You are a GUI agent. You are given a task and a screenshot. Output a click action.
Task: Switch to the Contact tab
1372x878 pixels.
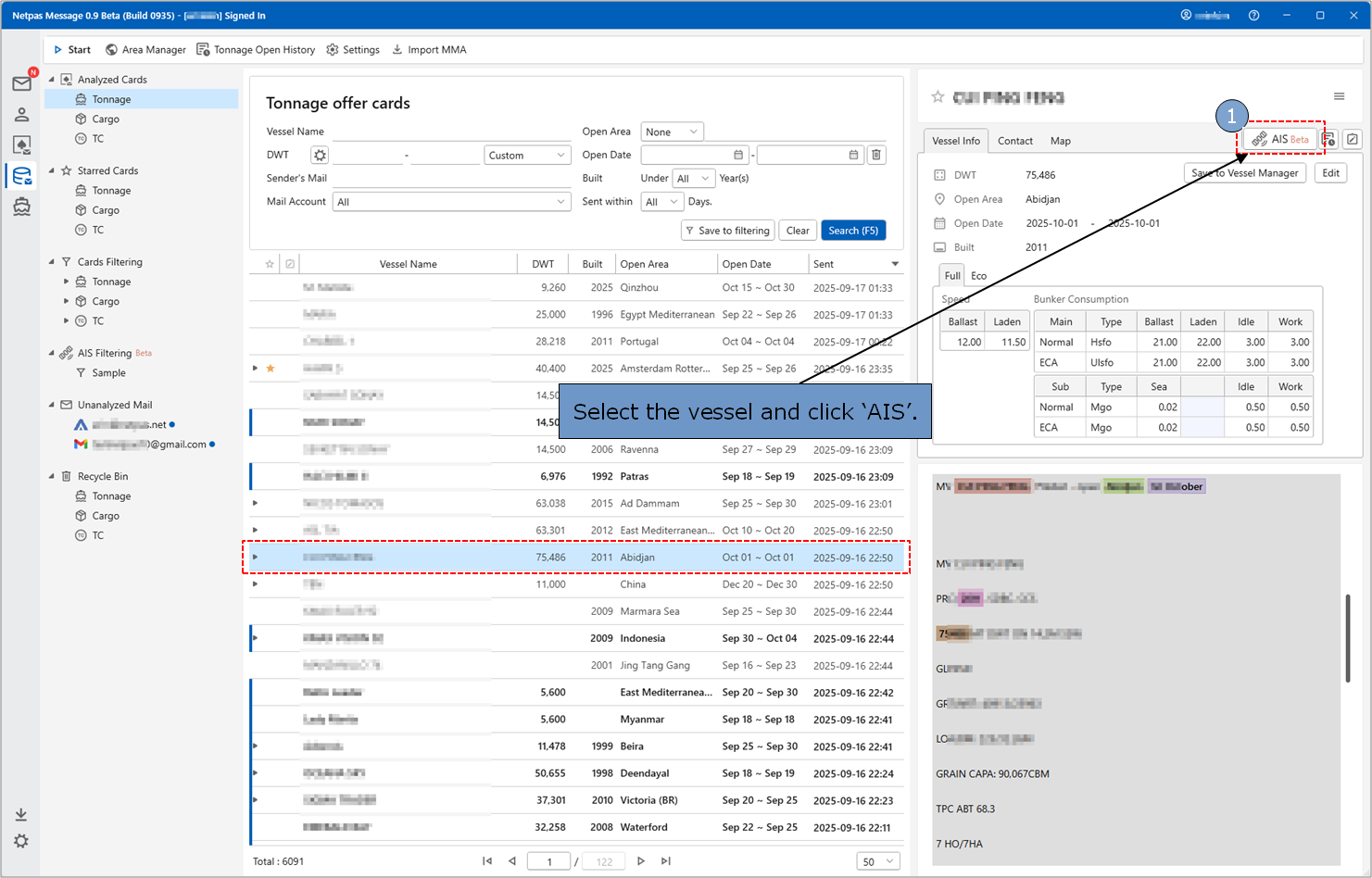click(1014, 141)
